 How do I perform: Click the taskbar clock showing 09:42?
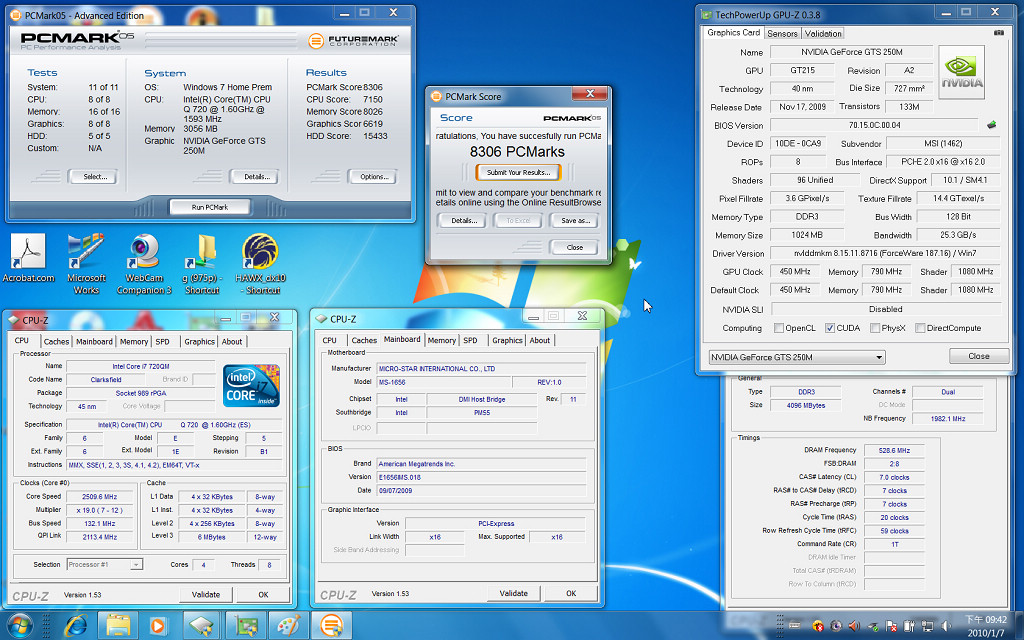click(987, 626)
